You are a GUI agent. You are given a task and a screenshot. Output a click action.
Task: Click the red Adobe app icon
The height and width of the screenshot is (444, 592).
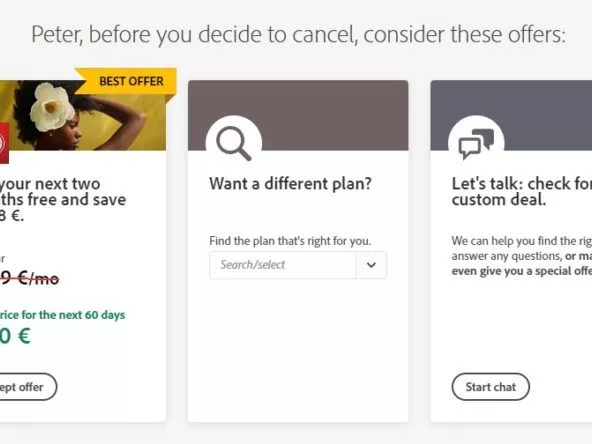(x=4, y=143)
